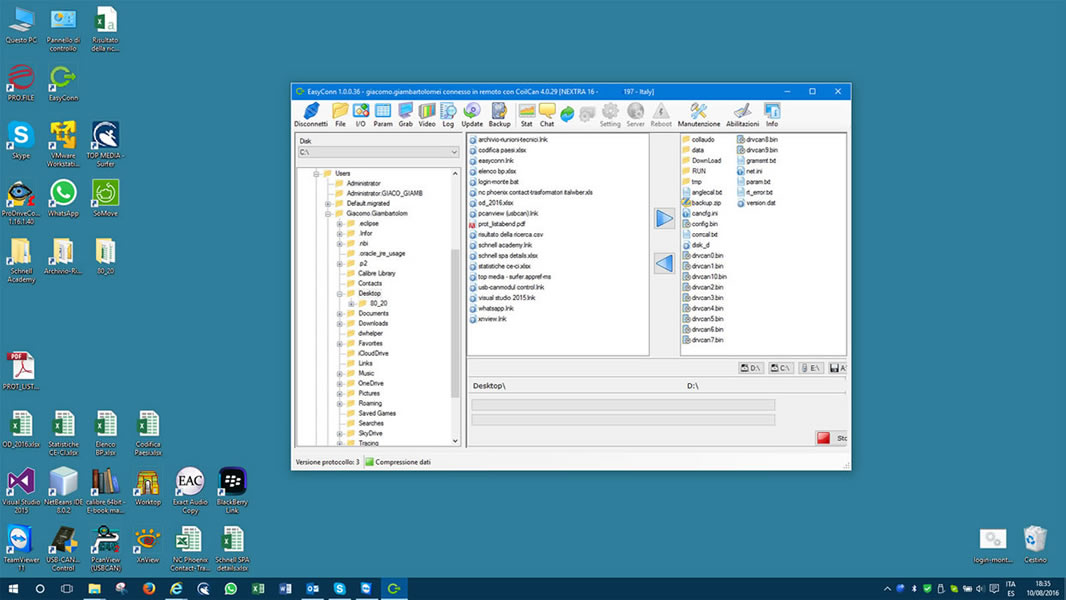Open the Log viewer icon

(448, 115)
